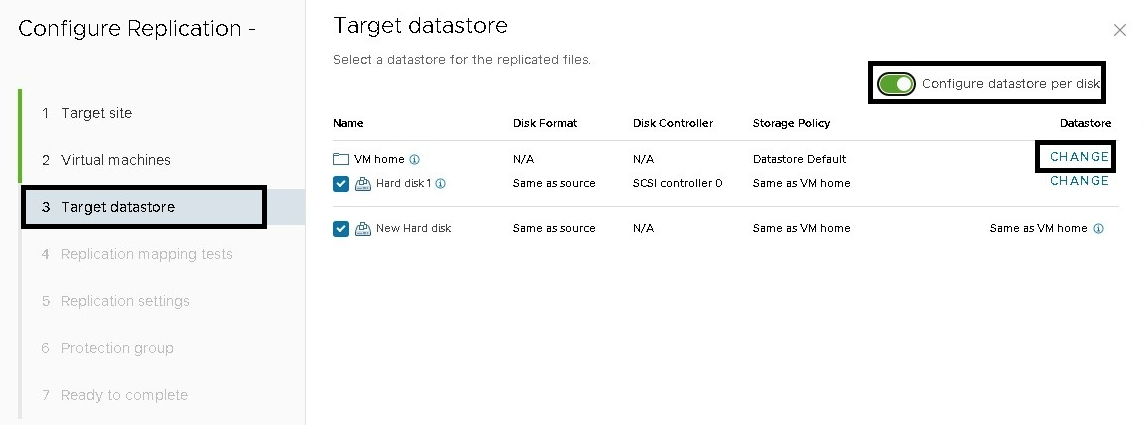Toggle Configure datastore per disk switch
This screenshot has height=425, width=1143.
tap(896, 84)
